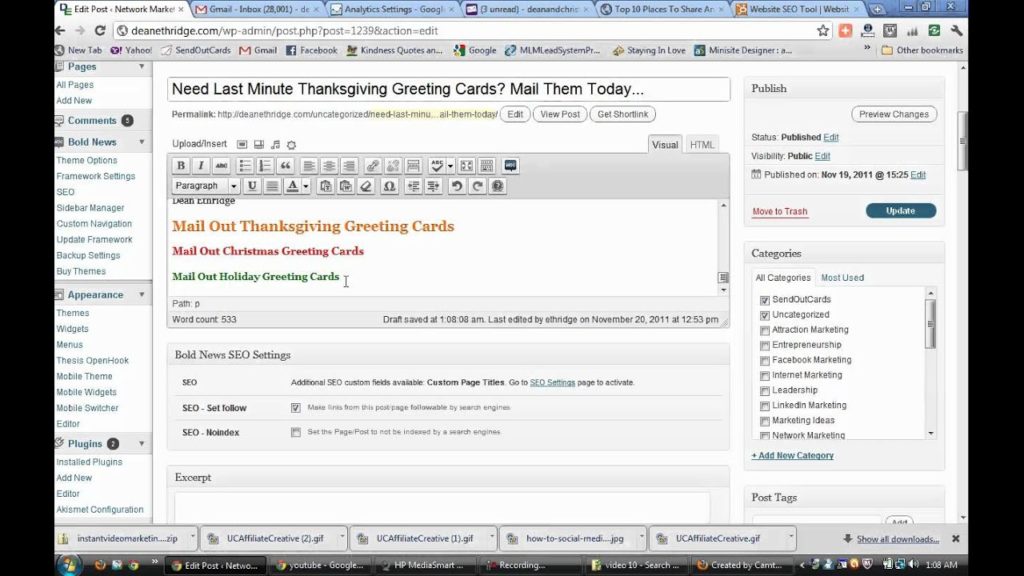Undo last edit in editor
The width and height of the screenshot is (1024, 576).
[456, 186]
